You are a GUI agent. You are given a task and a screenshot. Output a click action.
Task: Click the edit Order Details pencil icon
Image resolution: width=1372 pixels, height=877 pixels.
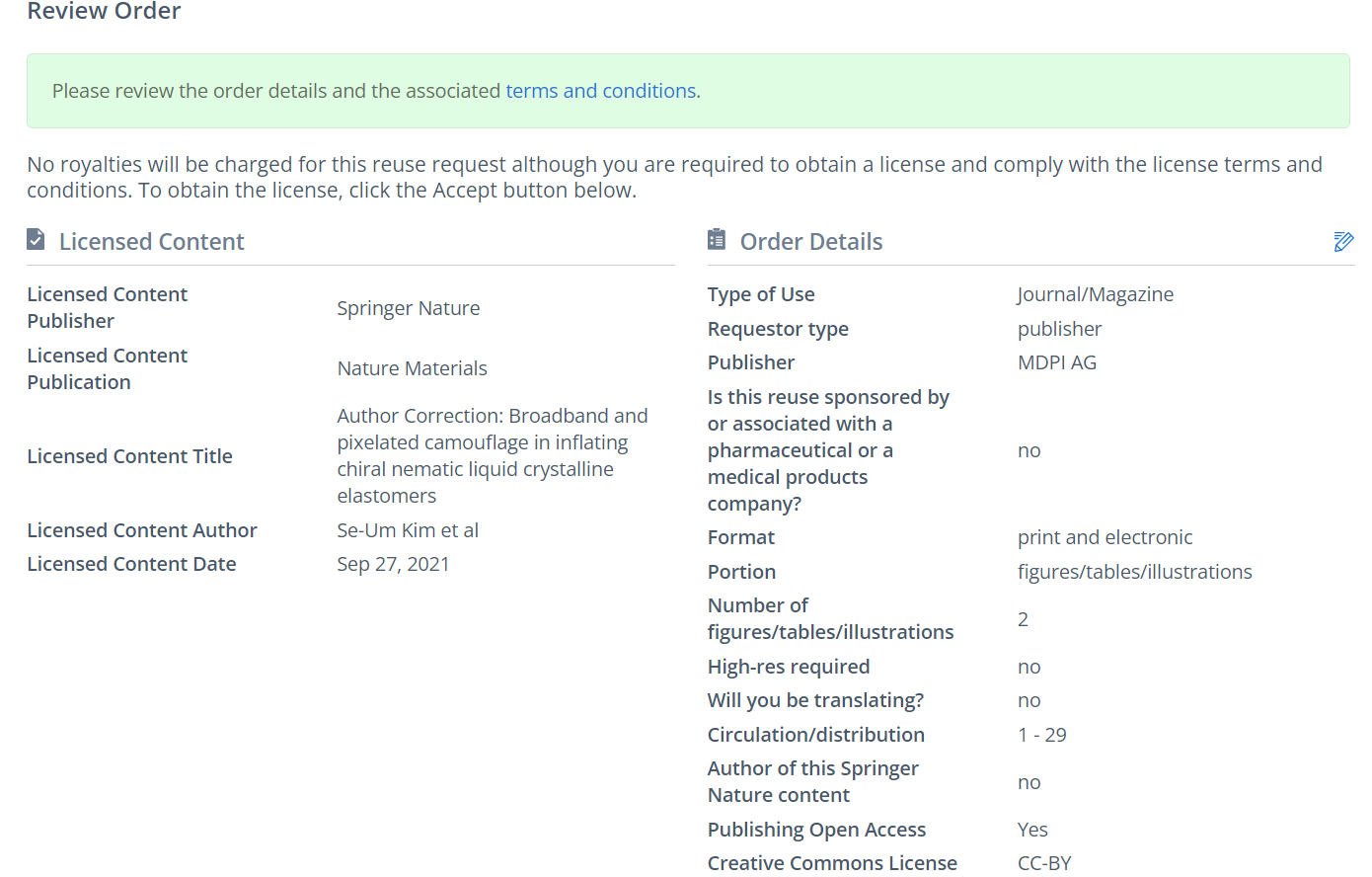pos(1342,242)
